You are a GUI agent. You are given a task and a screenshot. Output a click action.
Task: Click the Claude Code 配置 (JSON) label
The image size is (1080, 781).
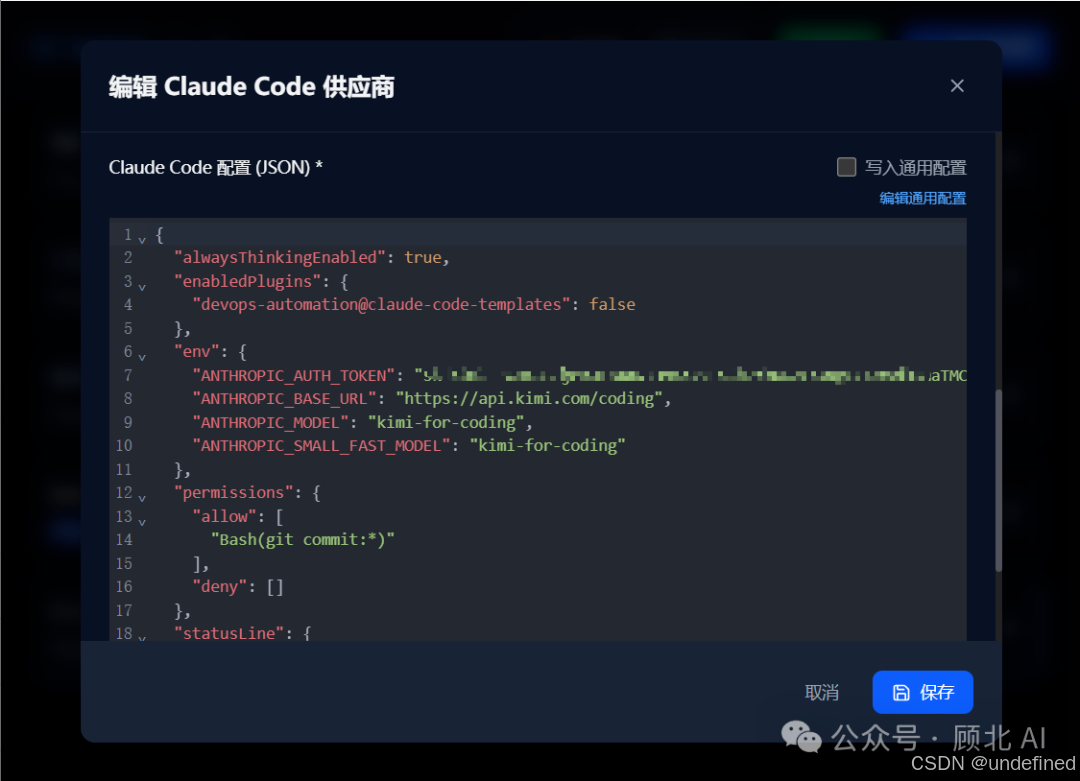[216, 167]
